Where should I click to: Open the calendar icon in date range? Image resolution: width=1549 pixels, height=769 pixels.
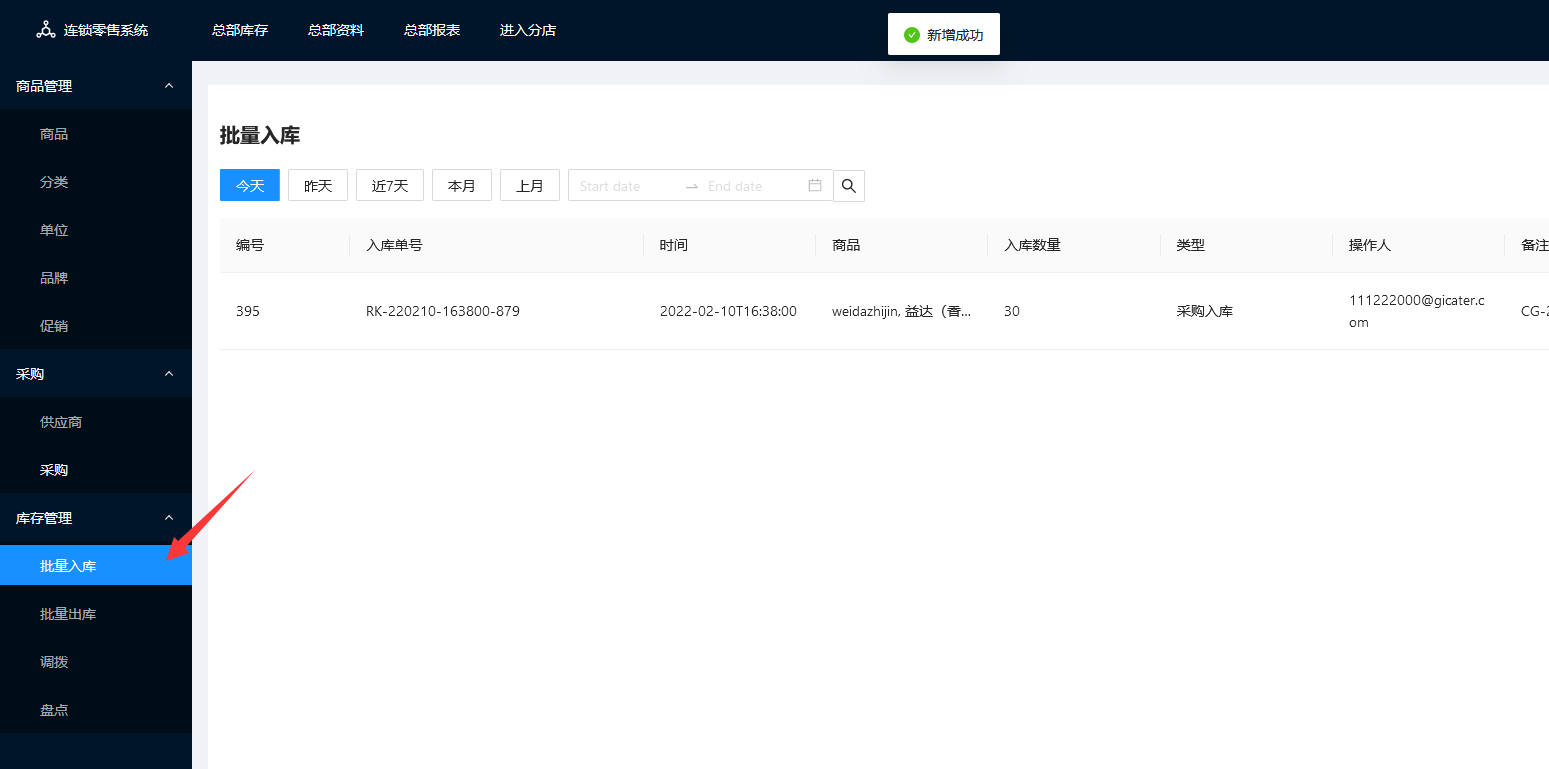(815, 186)
